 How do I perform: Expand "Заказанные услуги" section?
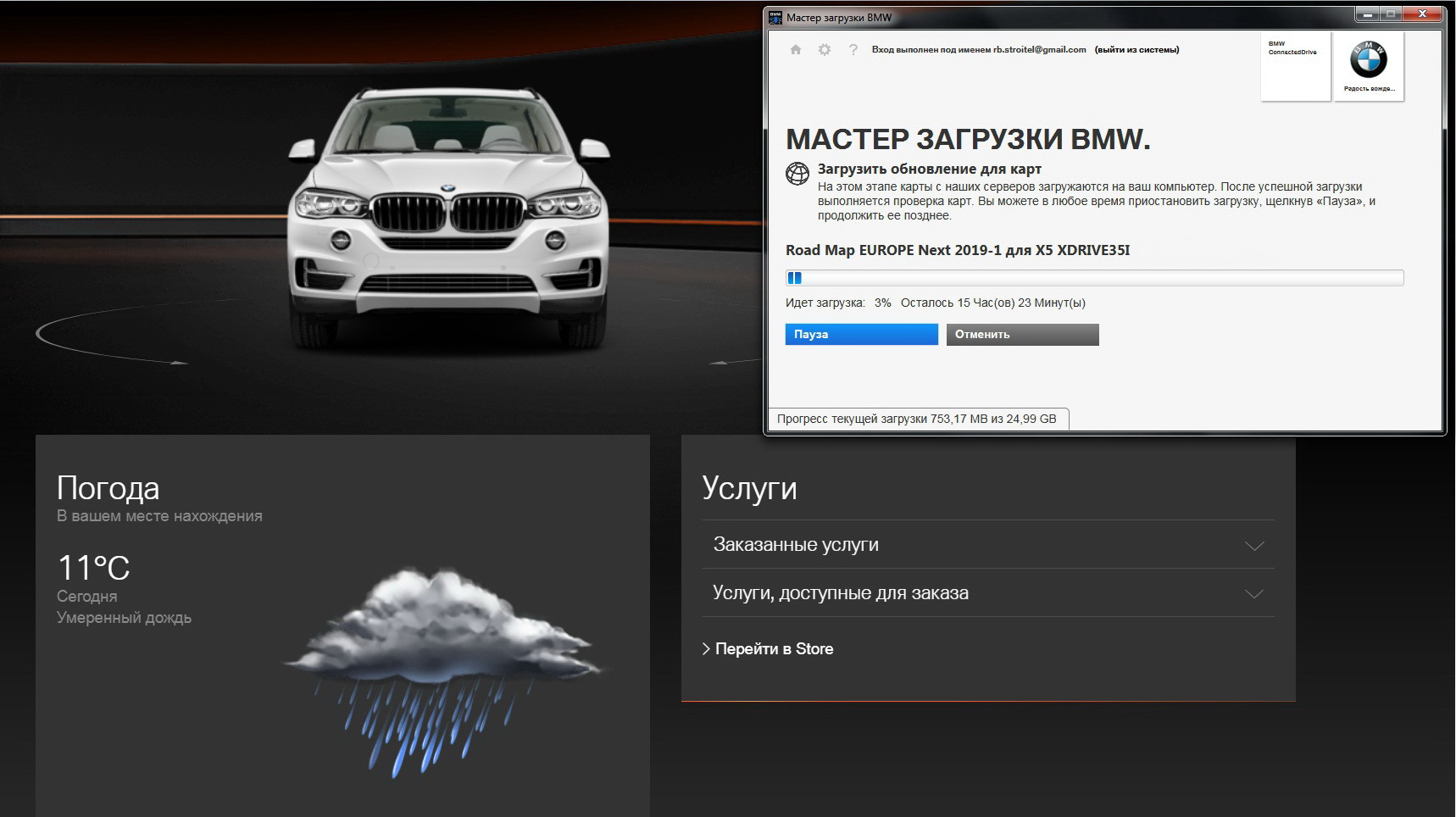click(x=988, y=545)
